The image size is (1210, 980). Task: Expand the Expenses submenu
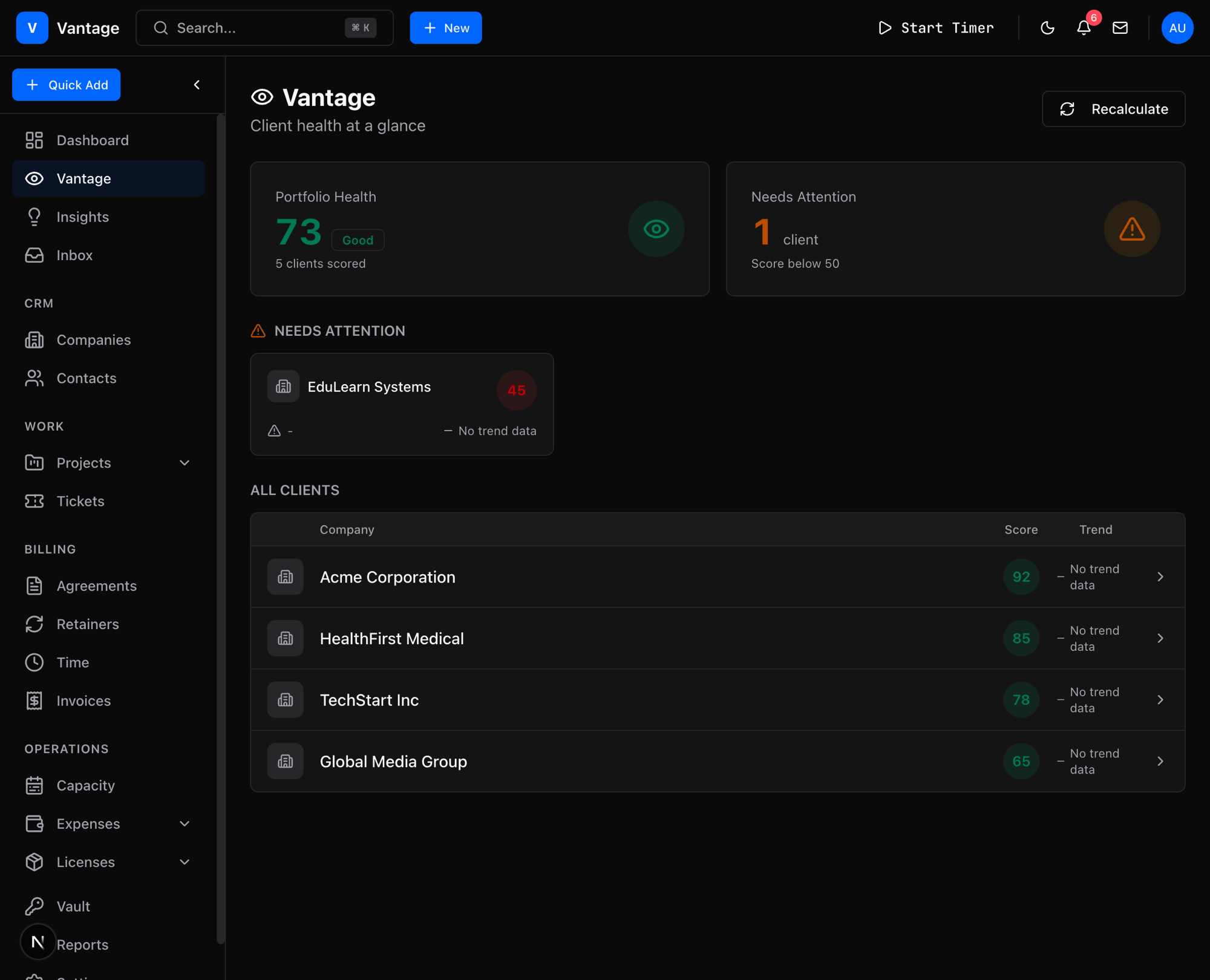click(185, 824)
